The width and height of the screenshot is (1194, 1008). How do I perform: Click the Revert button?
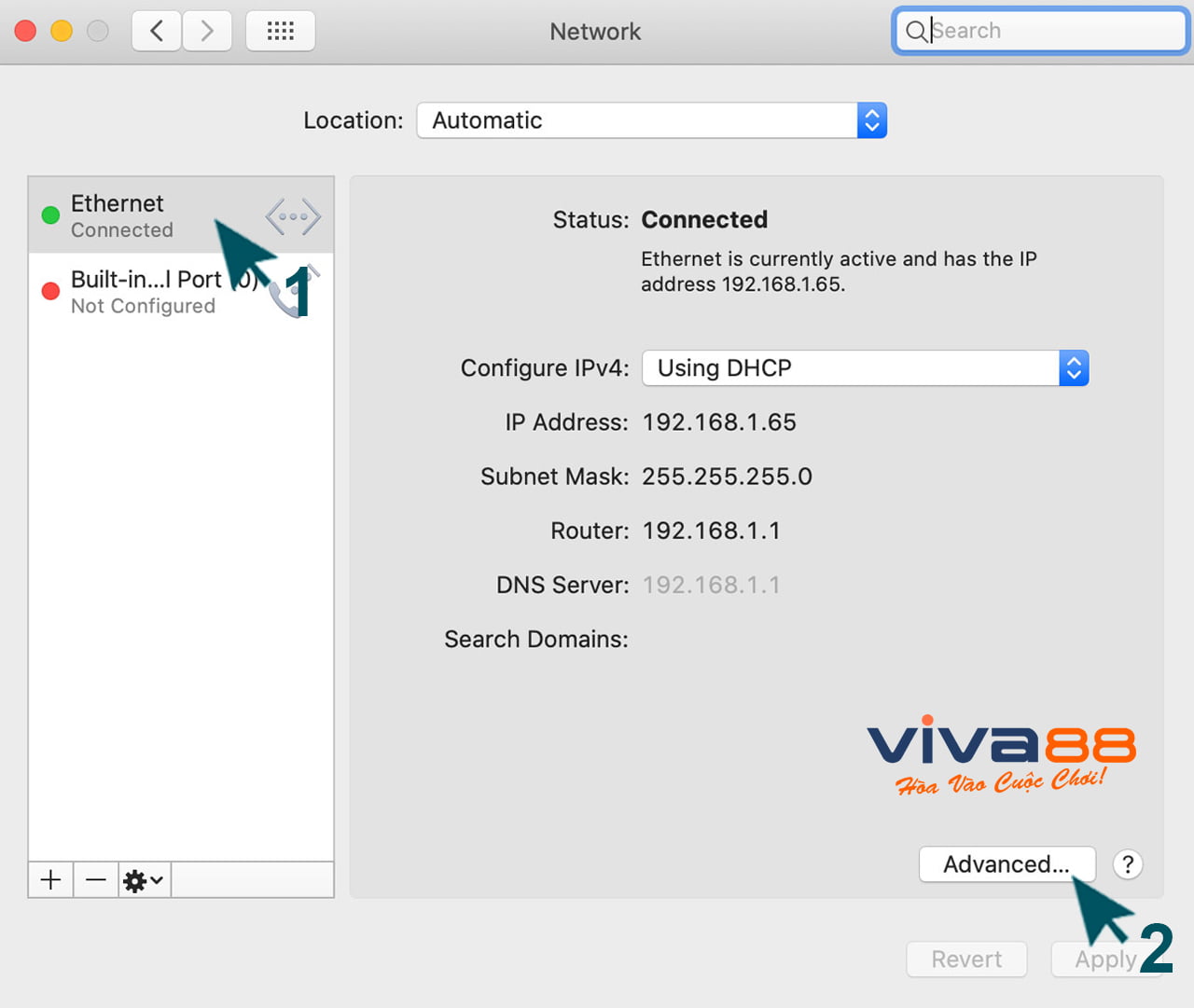tap(966, 960)
